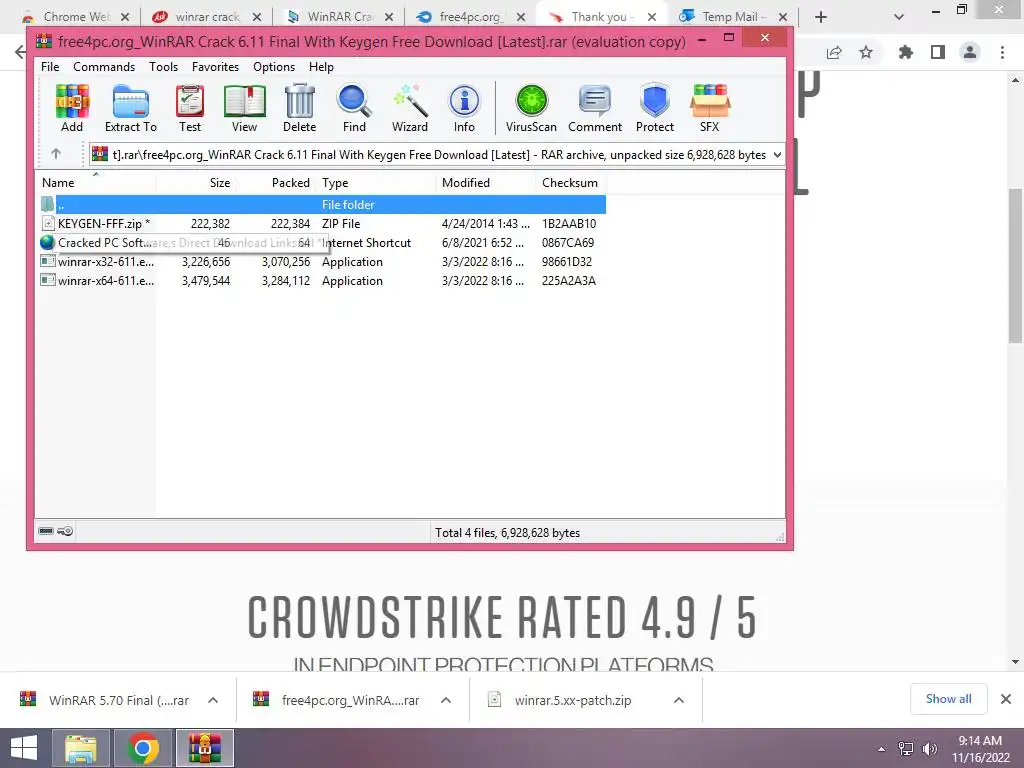Open the Help menu
The width and height of the screenshot is (1024, 768).
[x=321, y=67]
